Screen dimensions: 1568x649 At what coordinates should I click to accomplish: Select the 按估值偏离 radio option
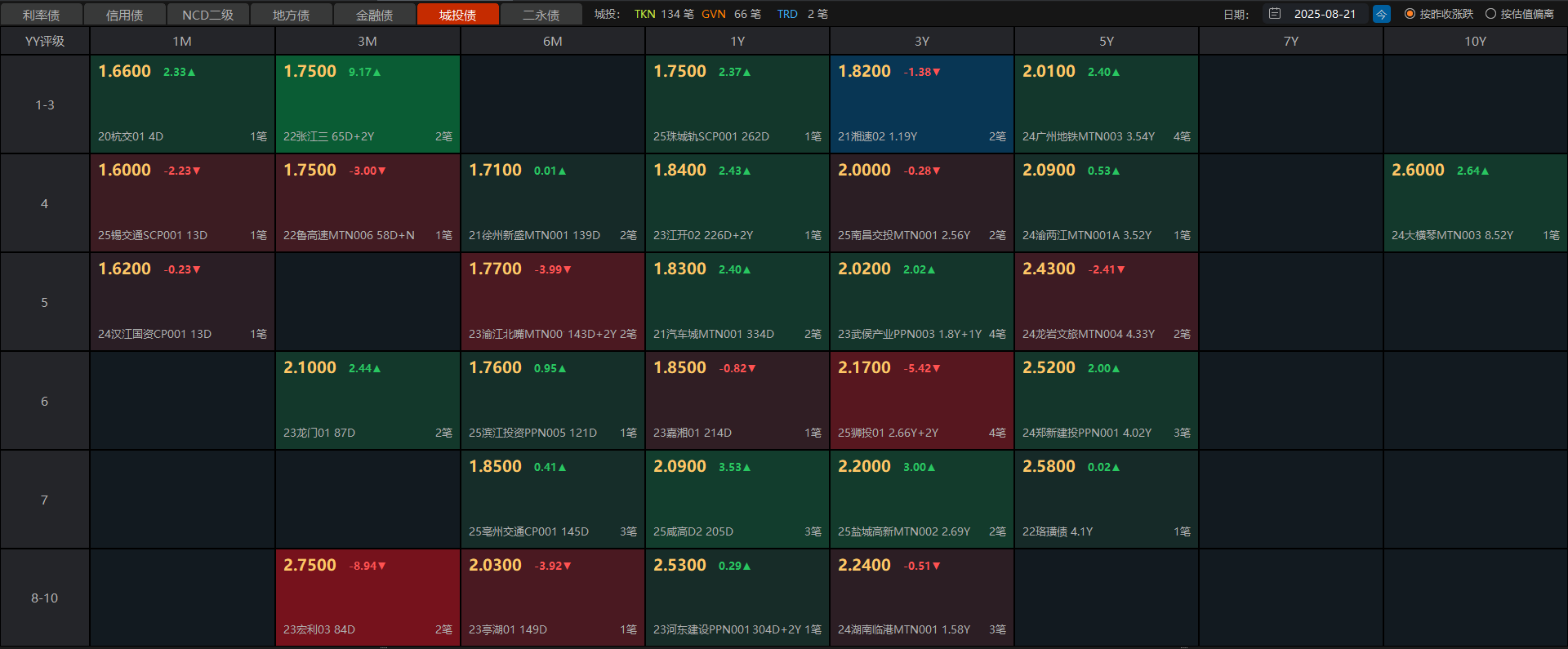tap(1520, 14)
